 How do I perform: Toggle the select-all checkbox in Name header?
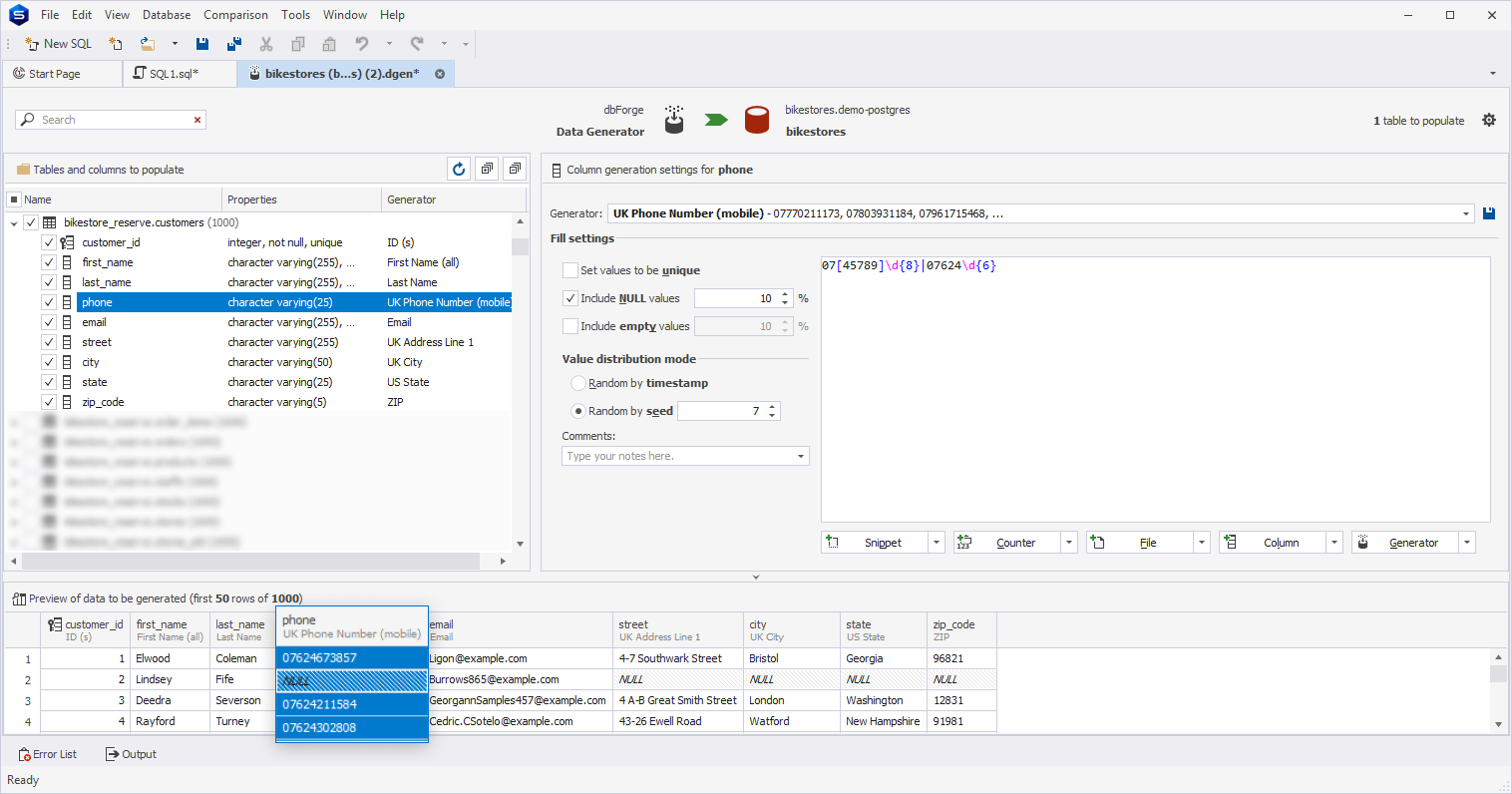coord(14,199)
